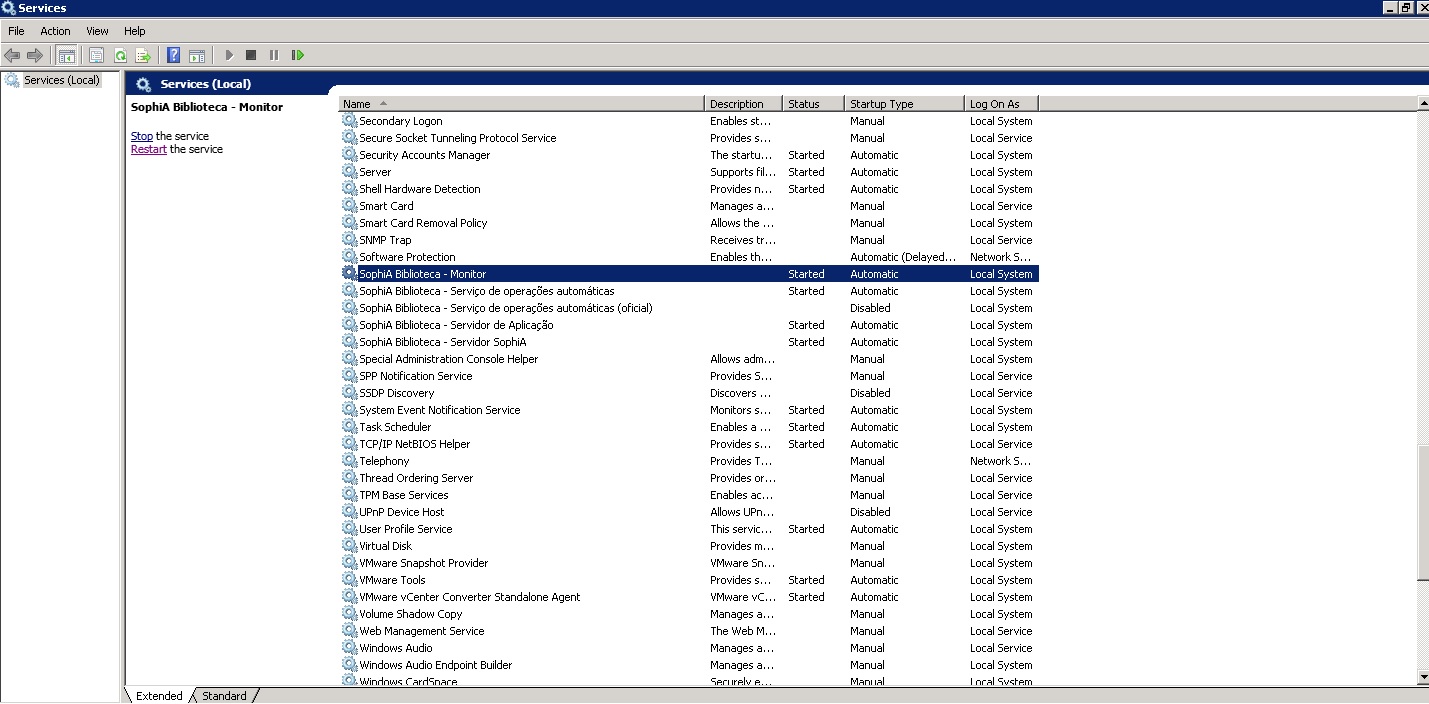Switch to the Extended tab
1429x704 pixels.
pos(159,696)
